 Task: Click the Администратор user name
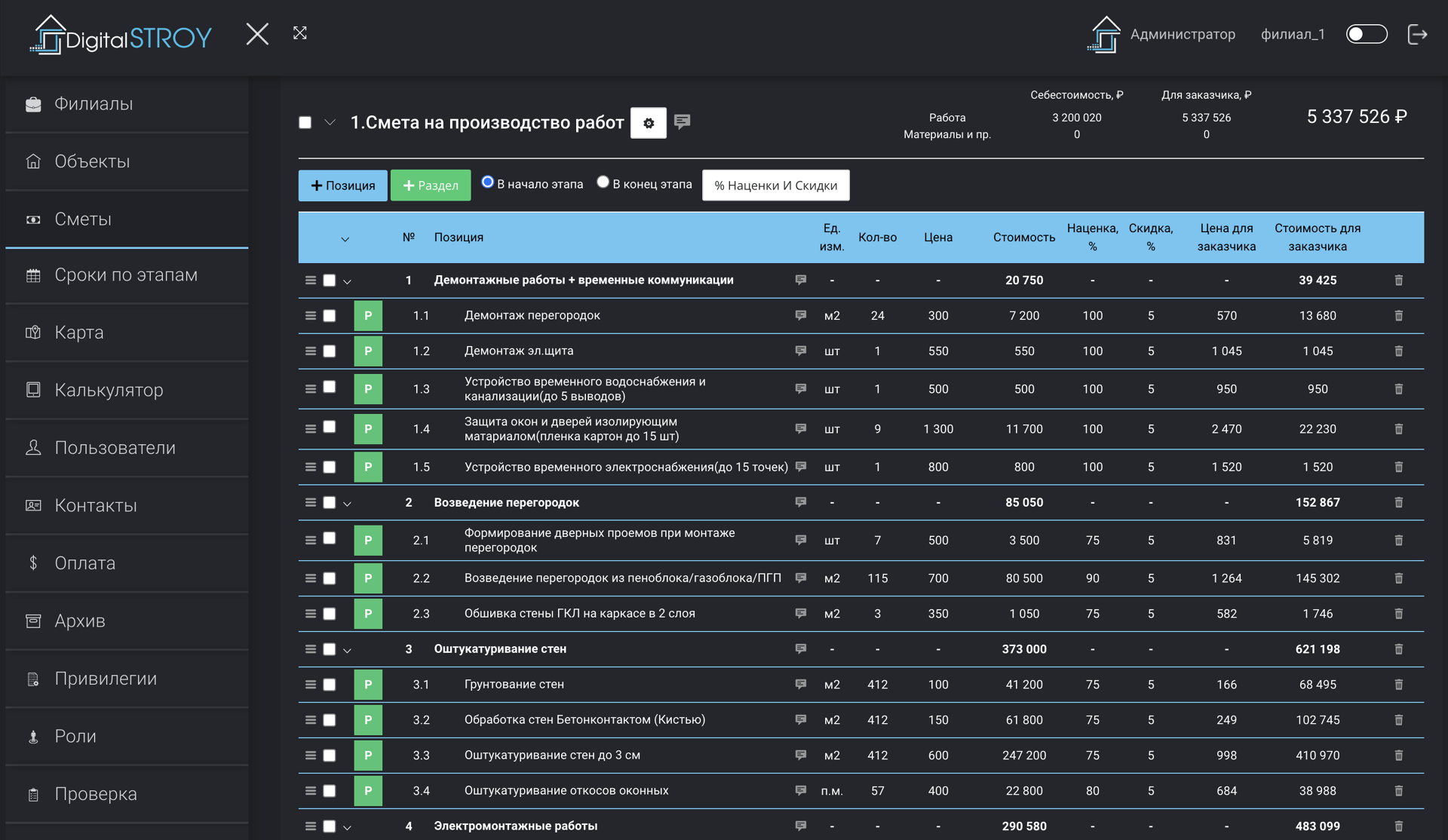[x=1183, y=35]
